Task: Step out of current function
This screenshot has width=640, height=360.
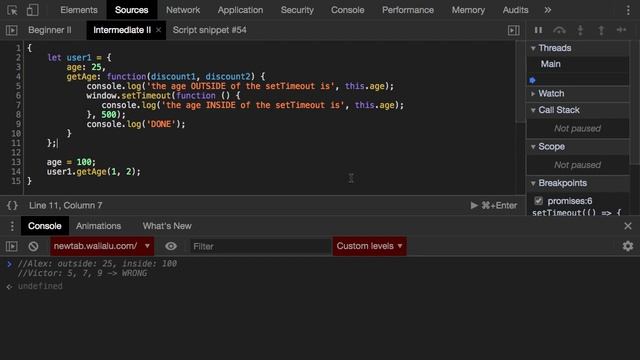Action: click(601, 30)
